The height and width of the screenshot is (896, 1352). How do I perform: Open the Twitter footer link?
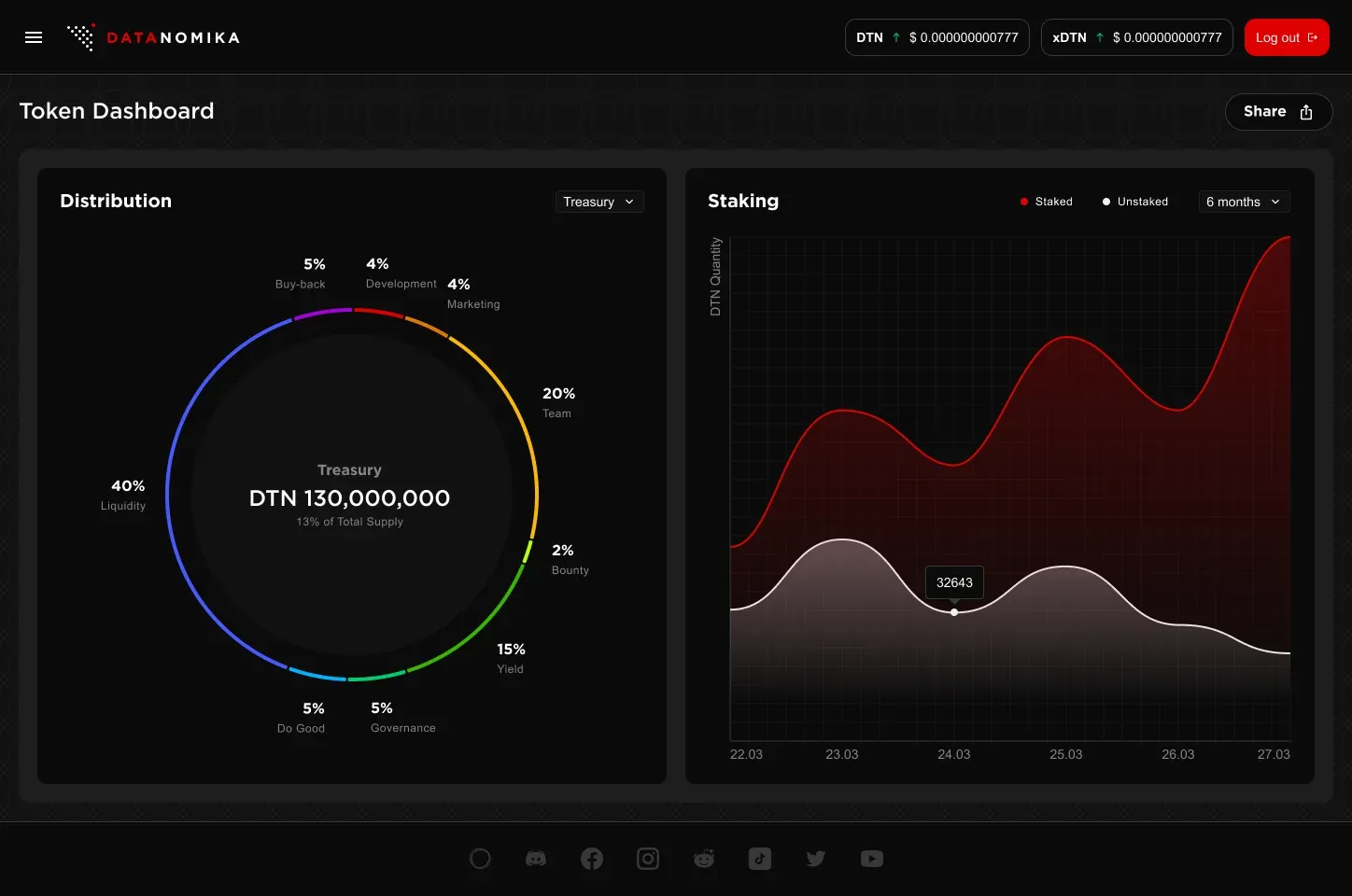click(x=816, y=859)
